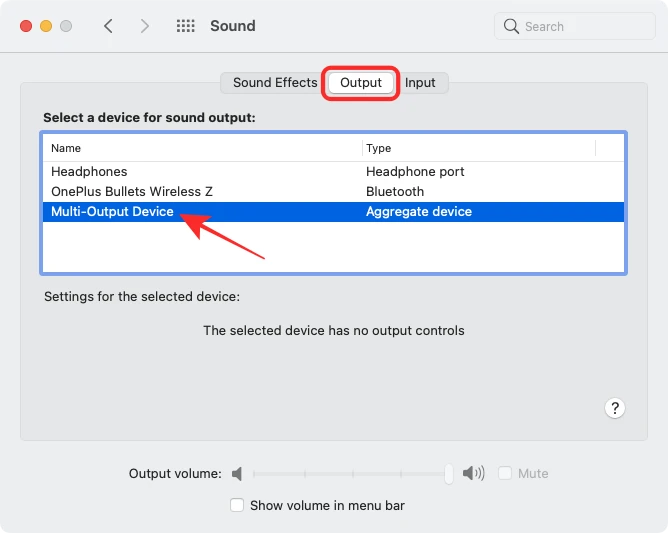Show all preferences grid icon
Screen dimensions: 668x533
(185, 26)
